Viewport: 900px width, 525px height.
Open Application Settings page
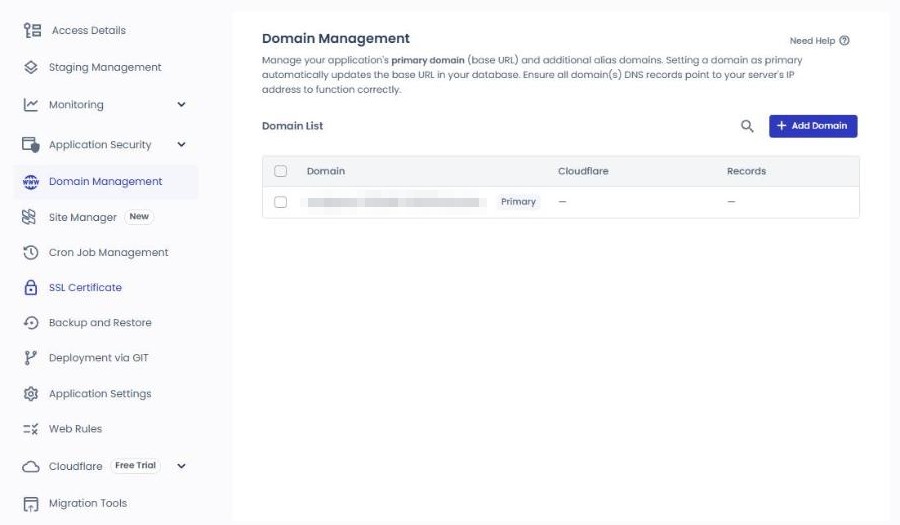click(x=100, y=394)
